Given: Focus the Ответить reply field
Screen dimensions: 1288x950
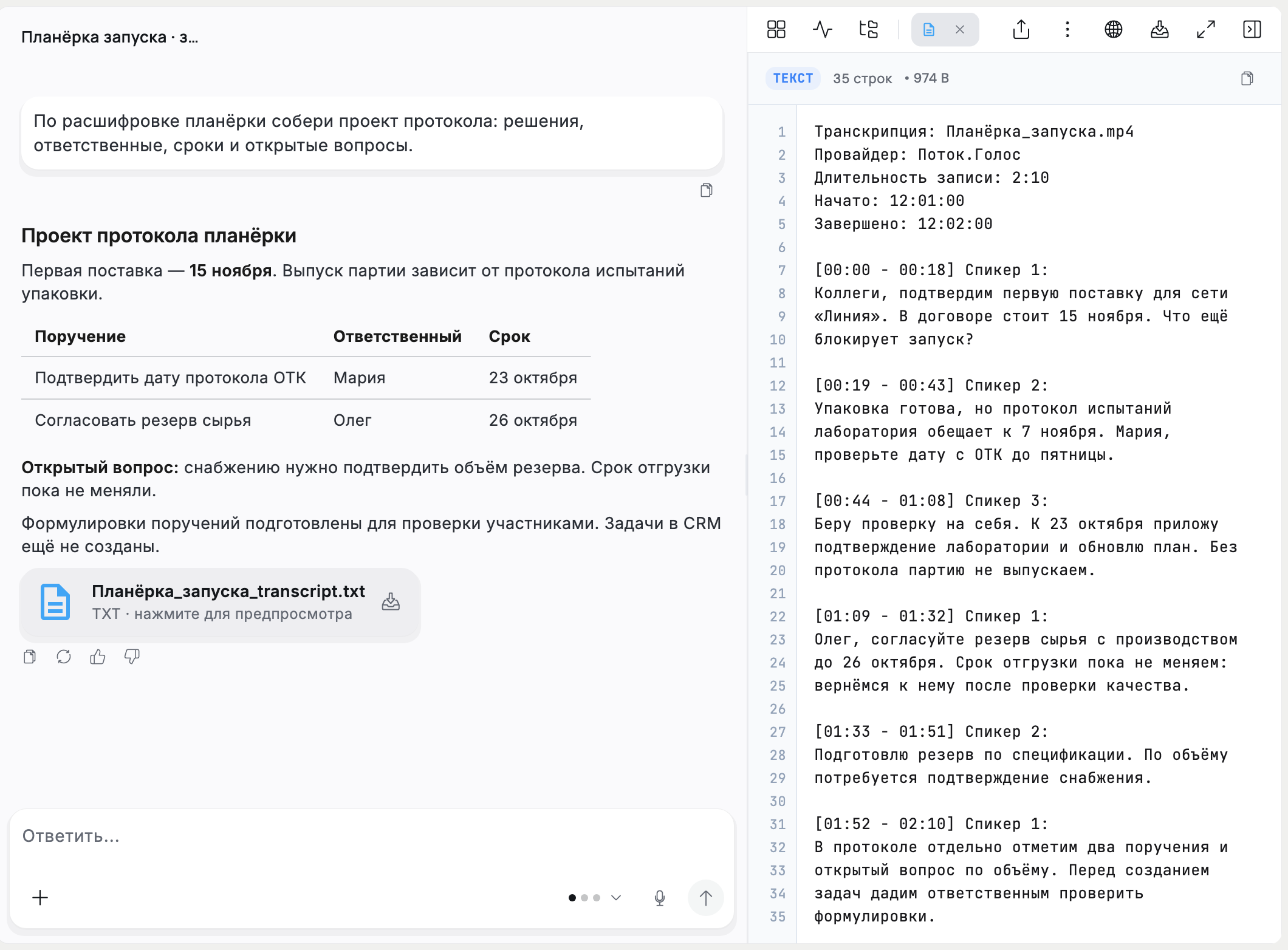Looking at the screenshot, I should pyautogui.click(x=371, y=836).
